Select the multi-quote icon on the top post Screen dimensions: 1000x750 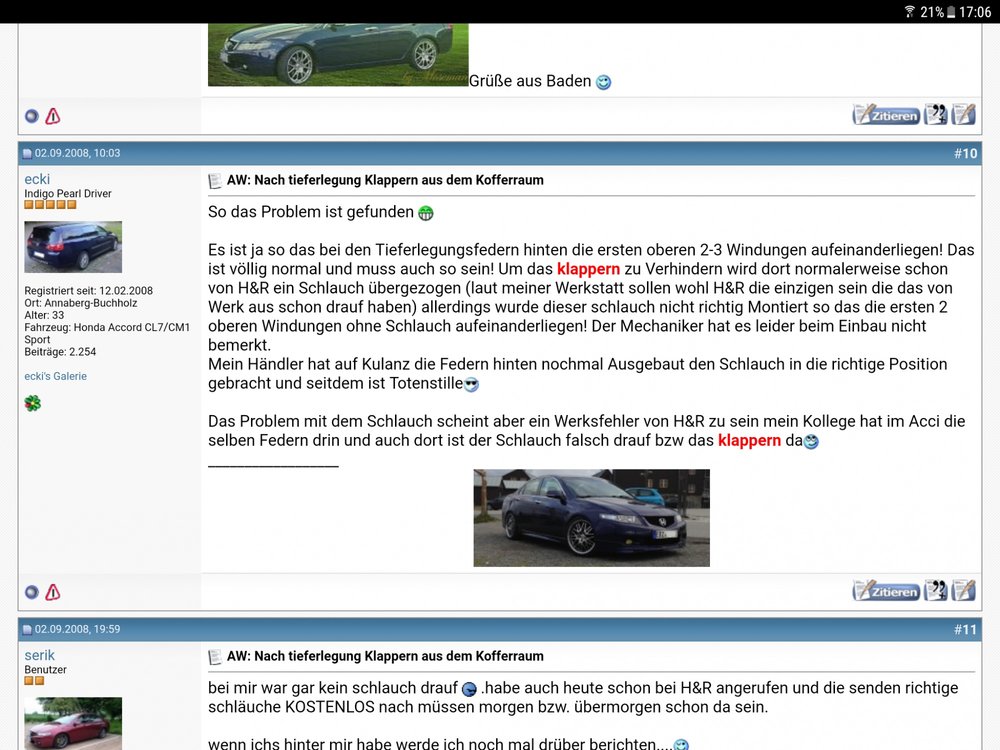[x=935, y=115]
